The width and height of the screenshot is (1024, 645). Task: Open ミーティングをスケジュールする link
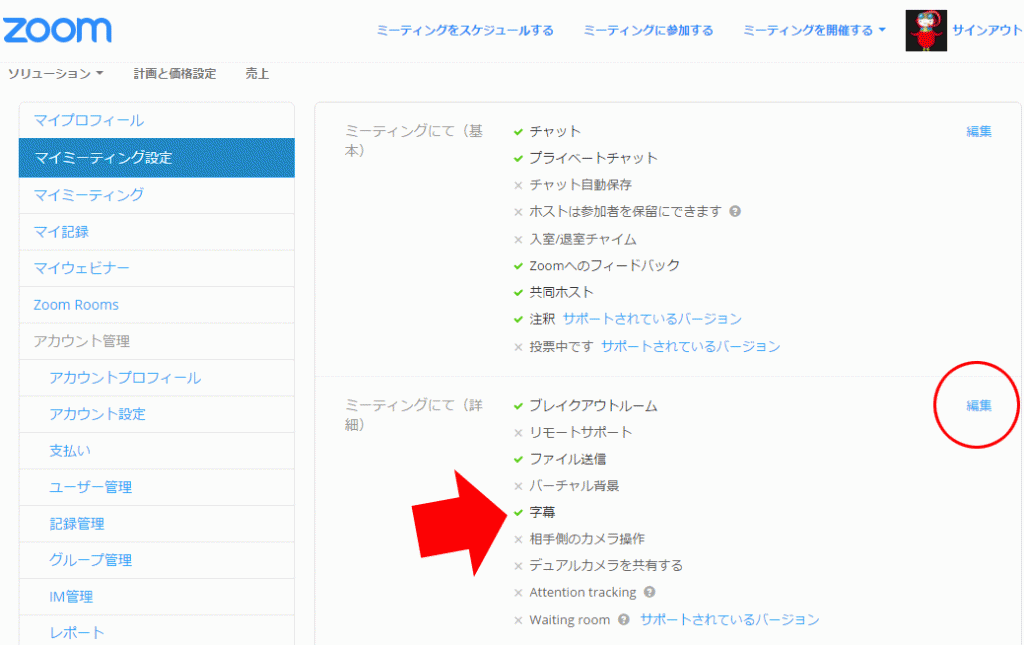coord(465,30)
